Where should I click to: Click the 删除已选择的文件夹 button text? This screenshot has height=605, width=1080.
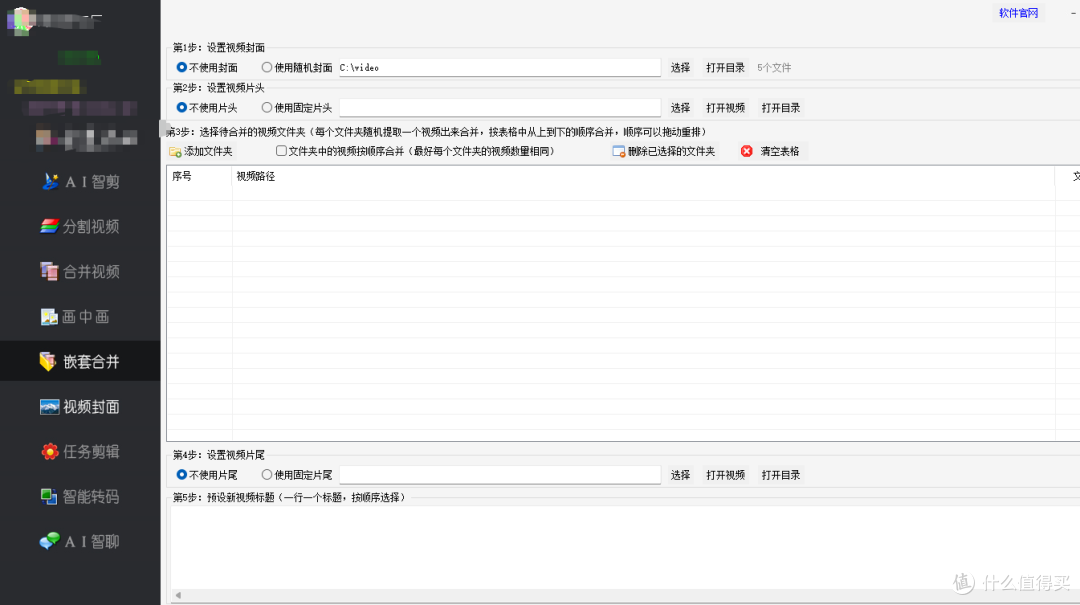click(672, 152)
